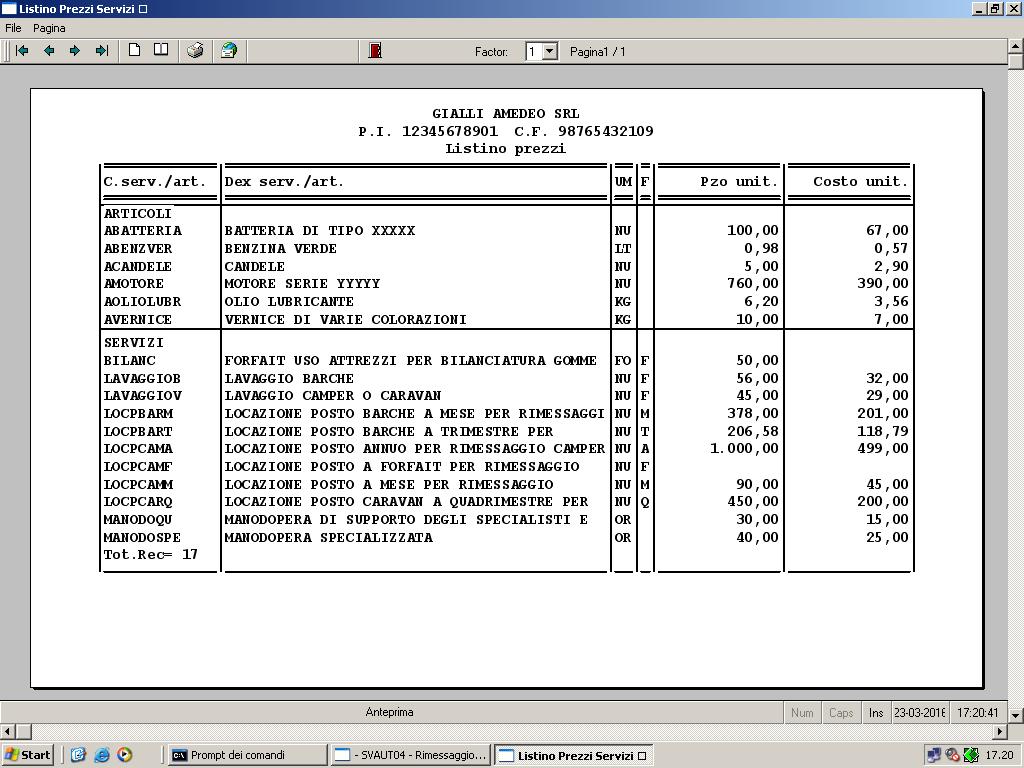
Task: Click the BILANC service code
Action: (129, 360)
